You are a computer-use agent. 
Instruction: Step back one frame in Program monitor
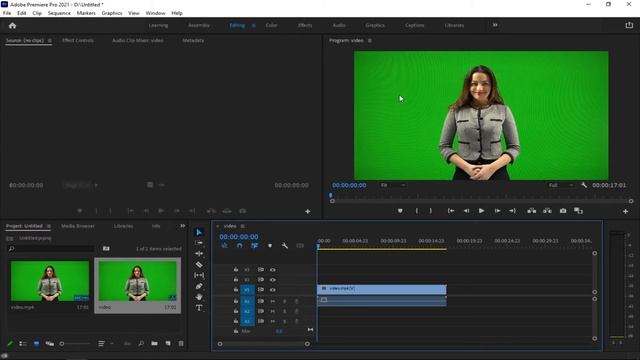[x=466, y=211]
